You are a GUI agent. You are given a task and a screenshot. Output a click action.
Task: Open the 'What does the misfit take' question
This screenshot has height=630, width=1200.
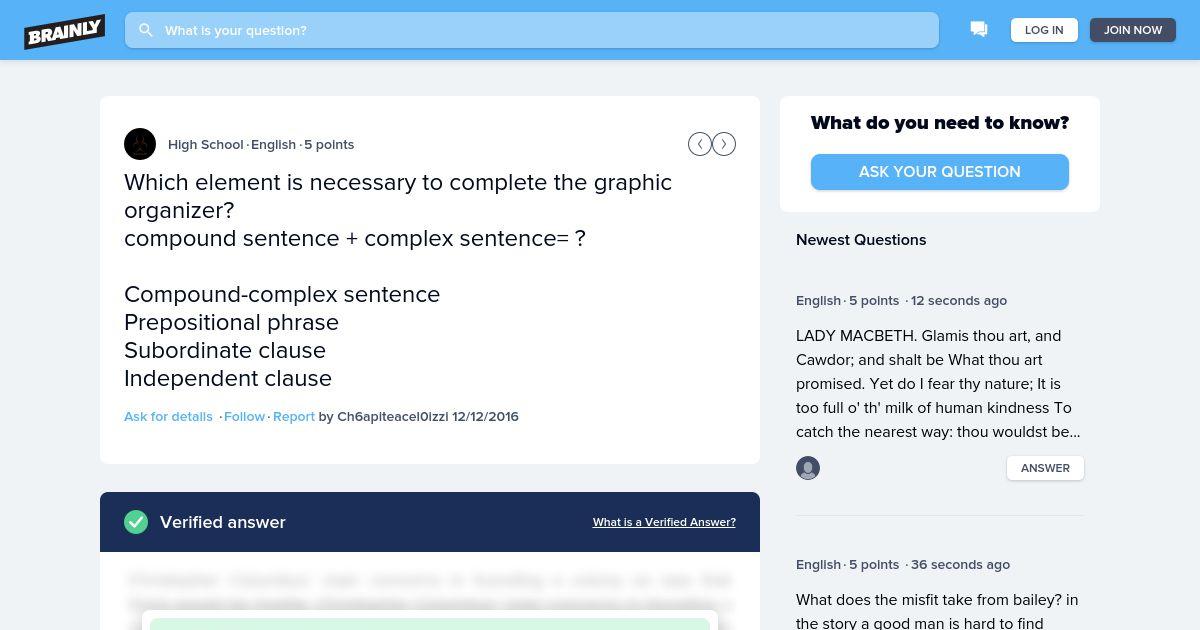[x=937, y=611]
